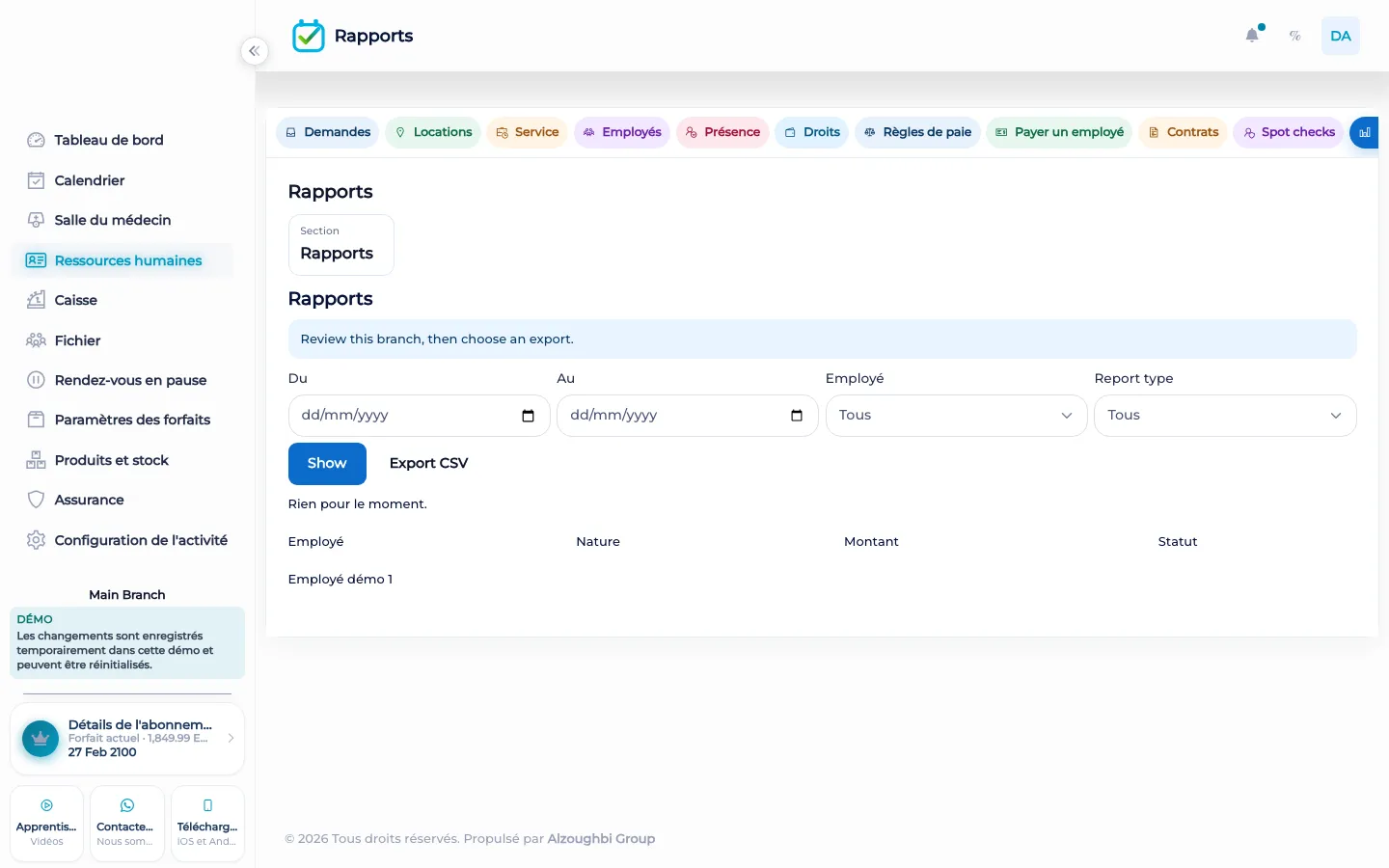The height and width of the screenshot is (868, 1389).
Task: Click the Contactez WhatsApp icon
Action: (x=127, y=805)
